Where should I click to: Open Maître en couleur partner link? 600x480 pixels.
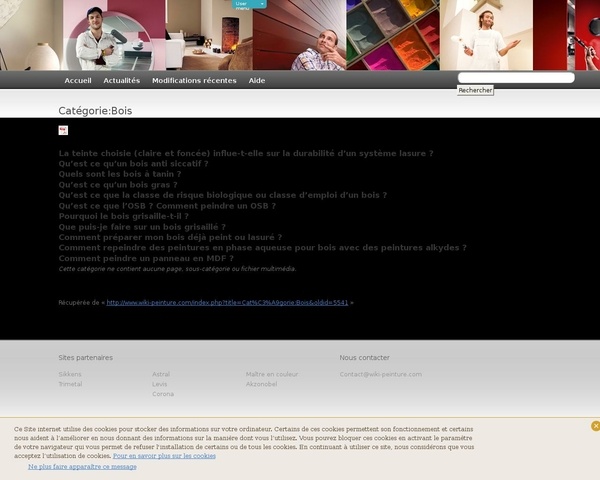point(272,374)
